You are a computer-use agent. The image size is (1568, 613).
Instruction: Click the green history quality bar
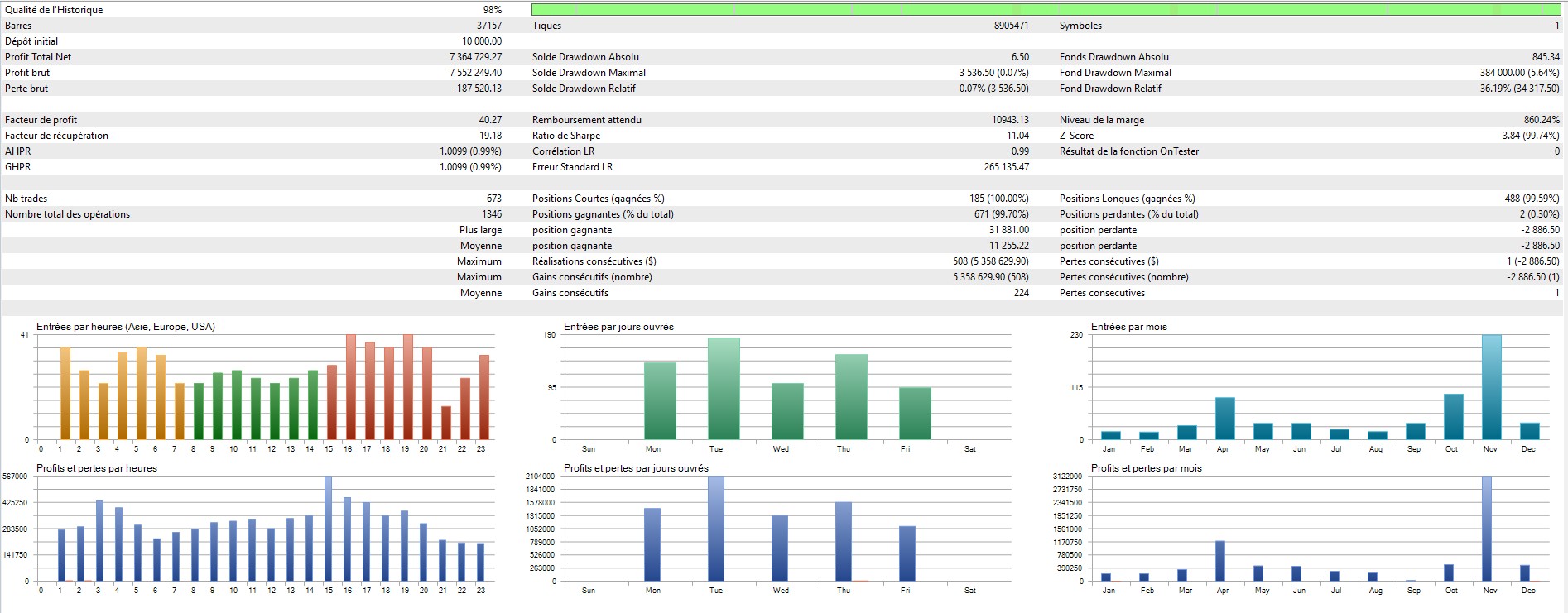click(1046, 9)
